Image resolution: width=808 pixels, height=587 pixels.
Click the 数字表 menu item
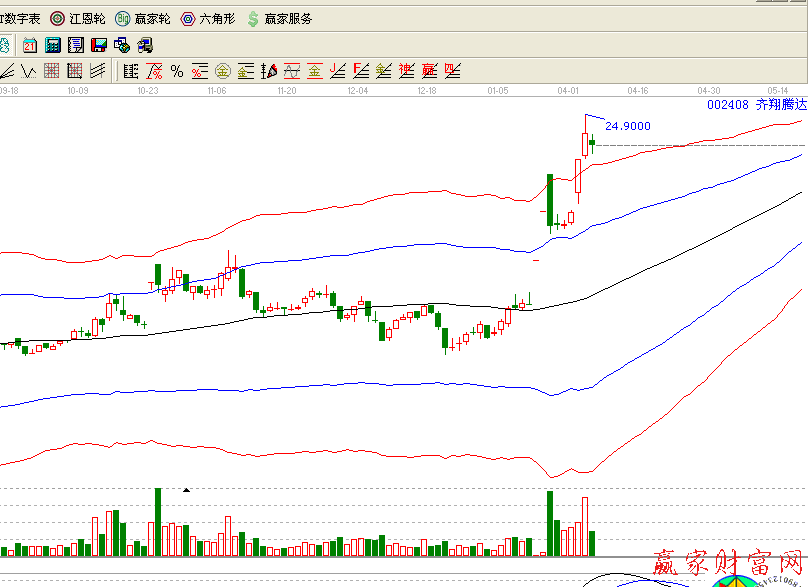click(20, 18)
